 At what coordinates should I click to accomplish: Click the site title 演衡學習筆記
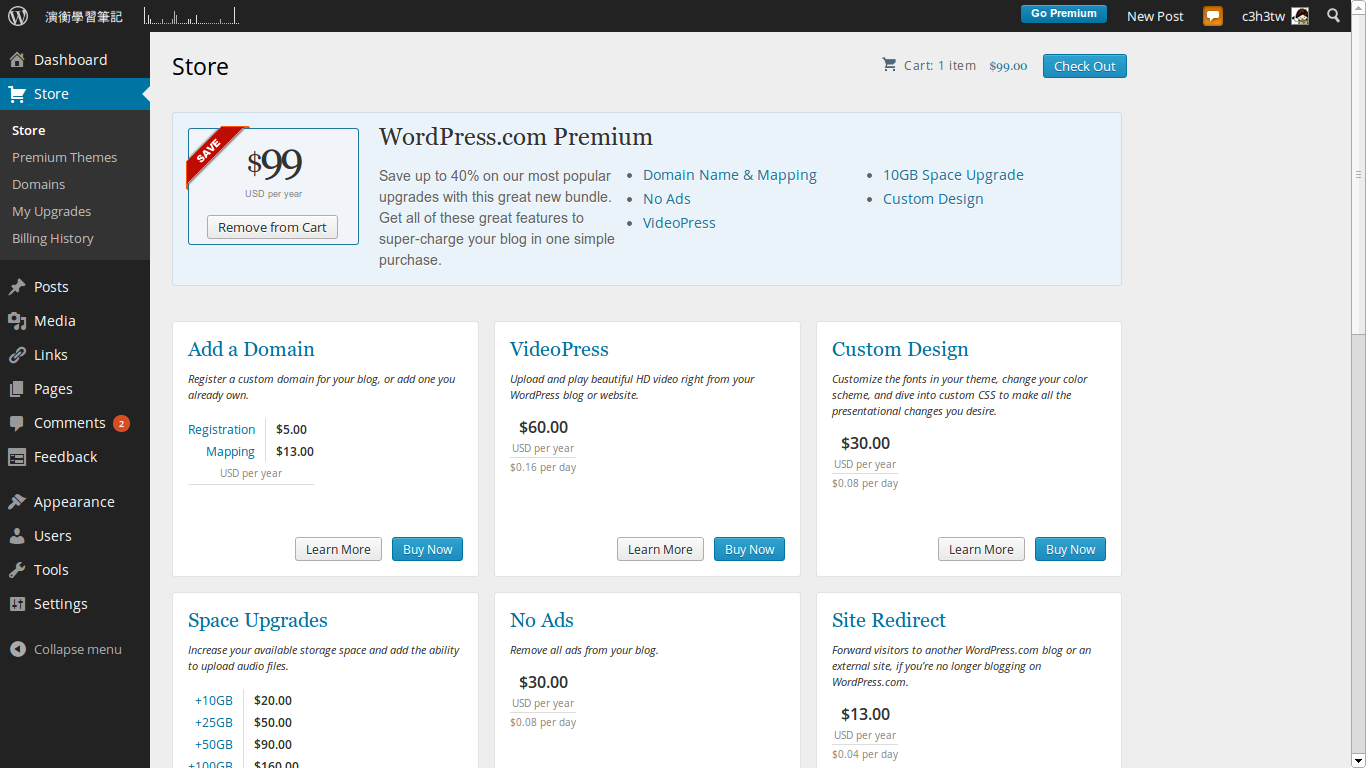pos(84,17)
